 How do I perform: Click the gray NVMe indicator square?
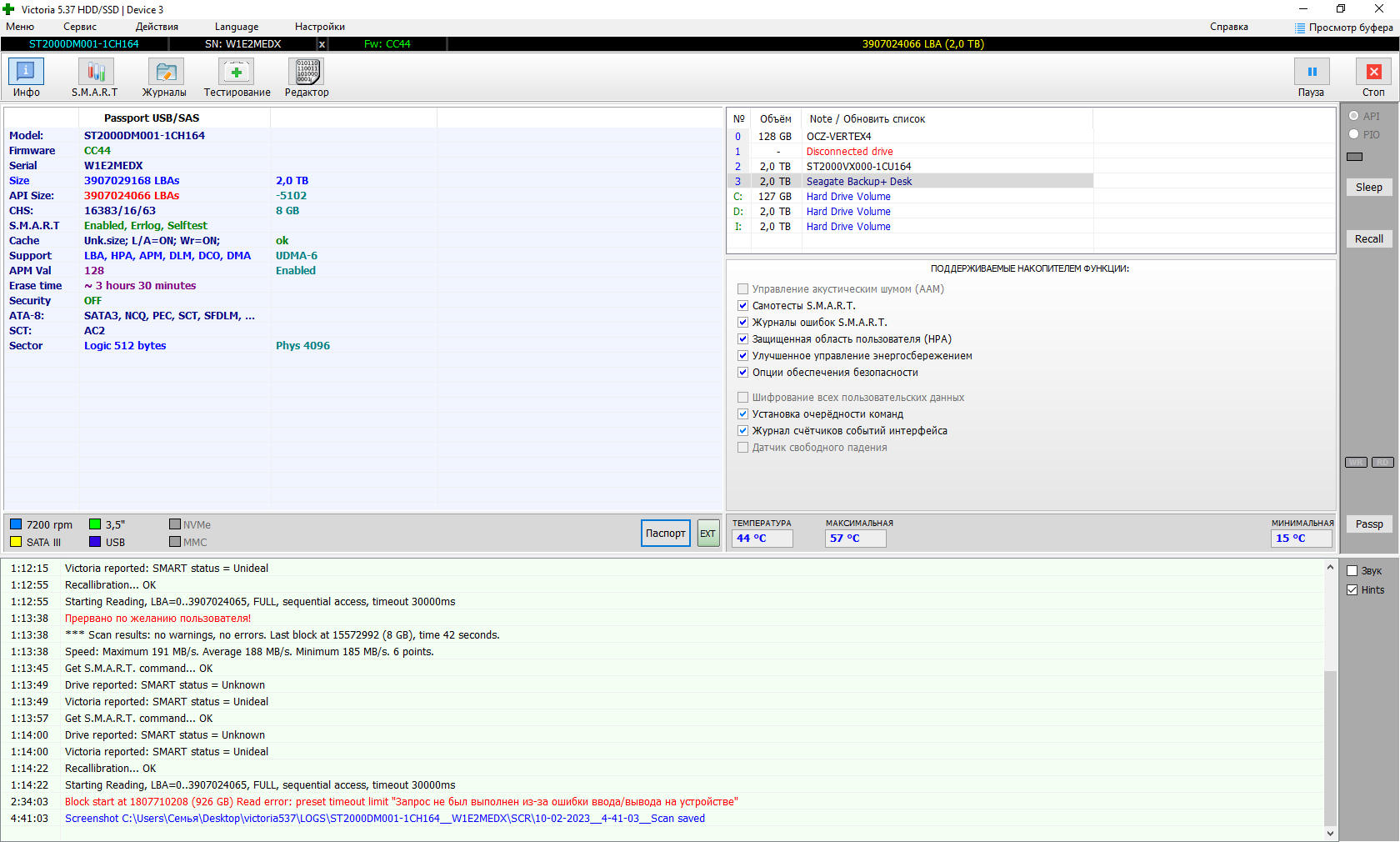pyautogui.click(x=175, y=524)
